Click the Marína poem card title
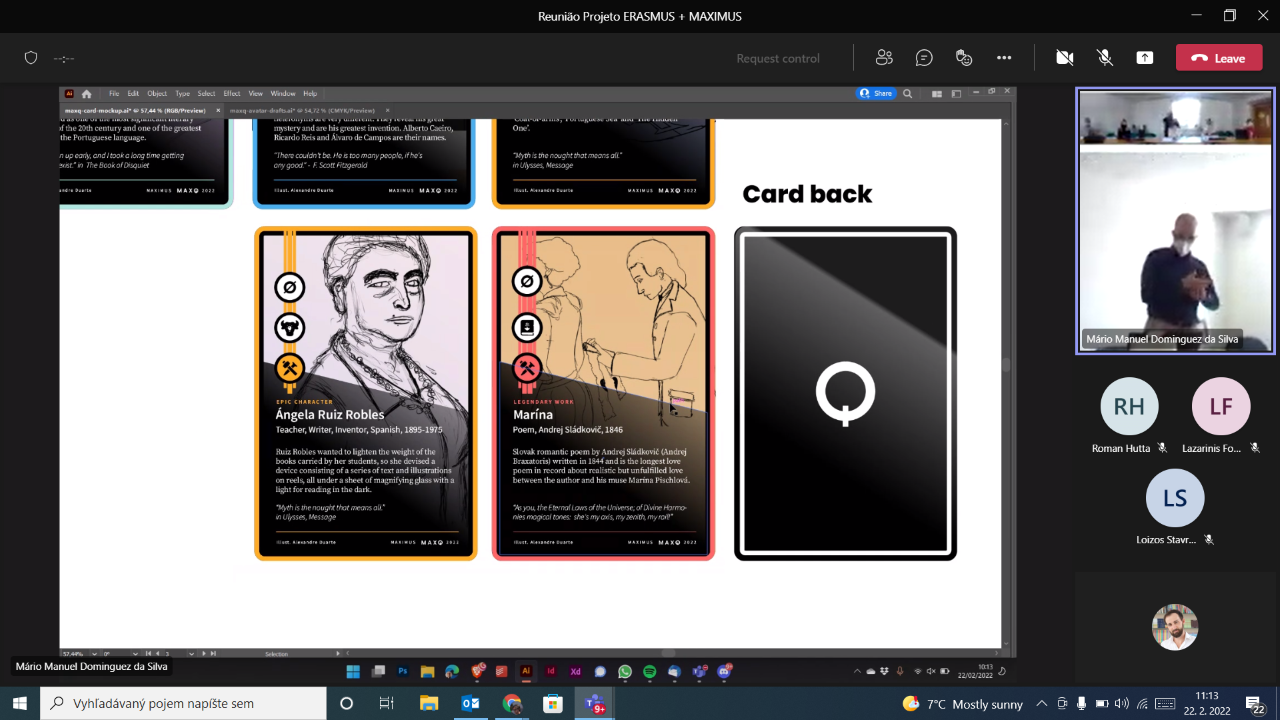1280x720 pixels. tap(533, 414)
